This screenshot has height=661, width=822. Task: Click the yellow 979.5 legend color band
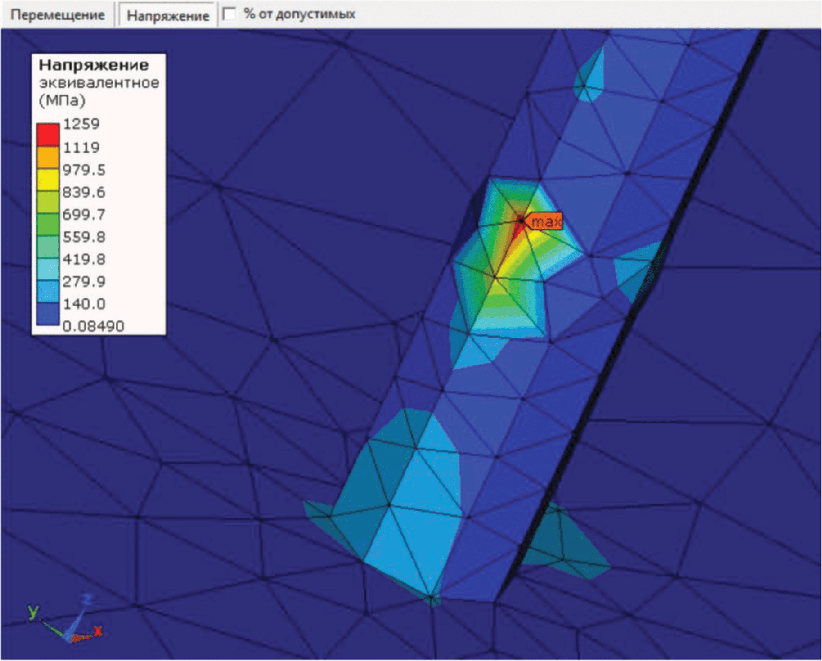[48, 180]
